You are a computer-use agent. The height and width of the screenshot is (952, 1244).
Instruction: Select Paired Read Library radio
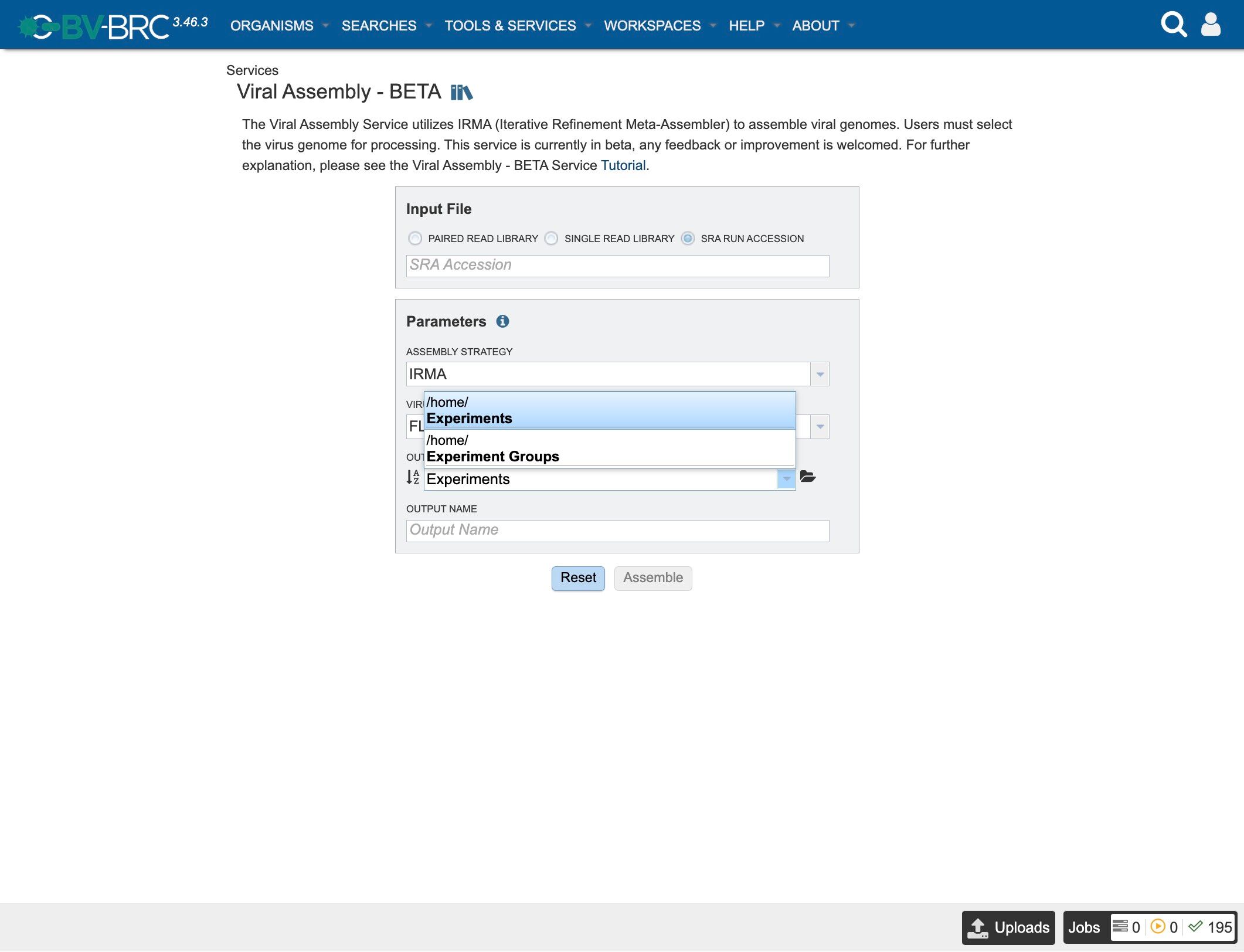(x=415, y=239)
